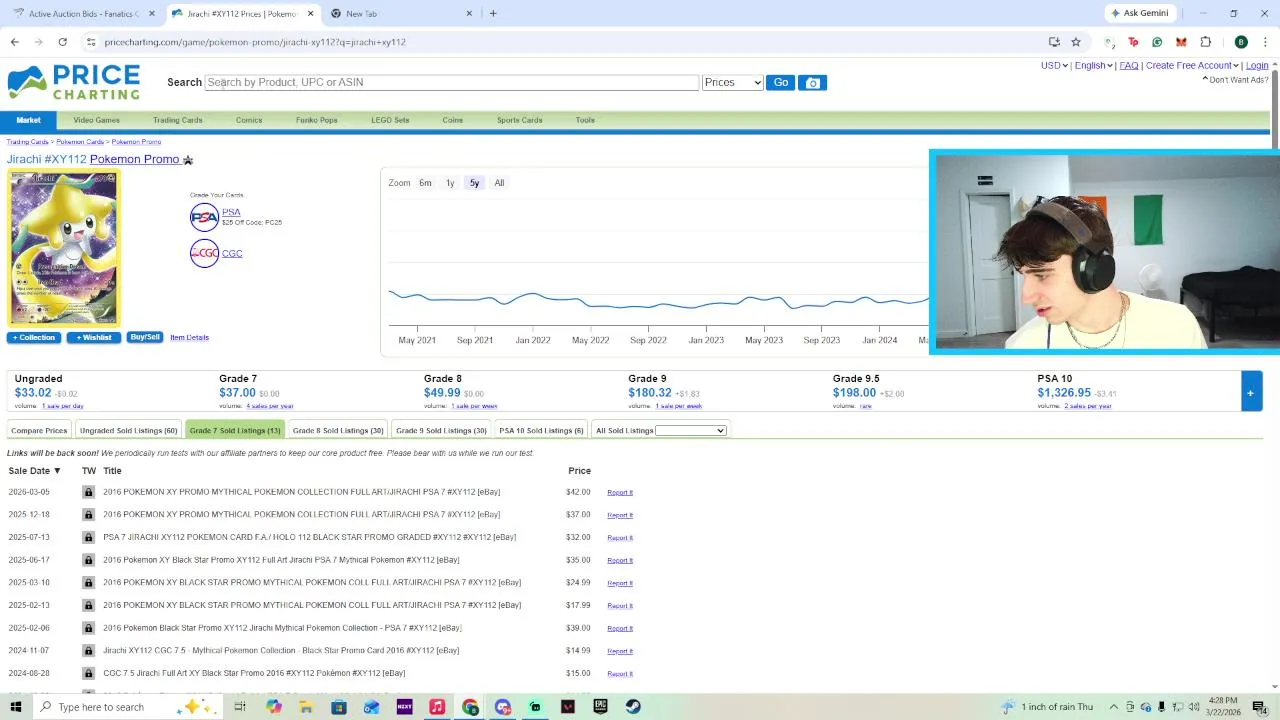Open the LEGO Sets menu
The height and width of the screenshot is (720, 1280).
click(x=390, y=120)
